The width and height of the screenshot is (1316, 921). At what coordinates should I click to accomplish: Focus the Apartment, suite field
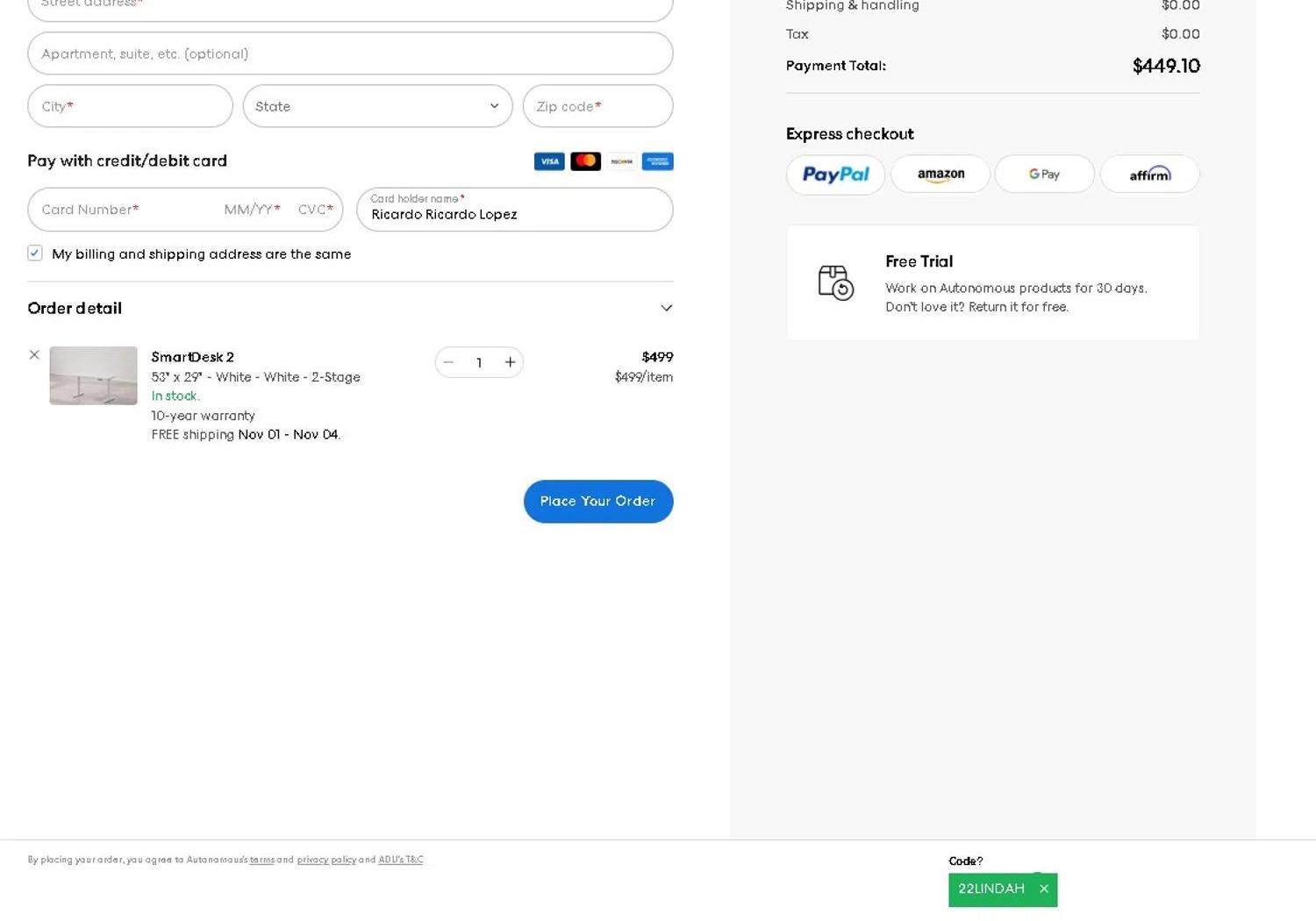(x=350, y=54)
